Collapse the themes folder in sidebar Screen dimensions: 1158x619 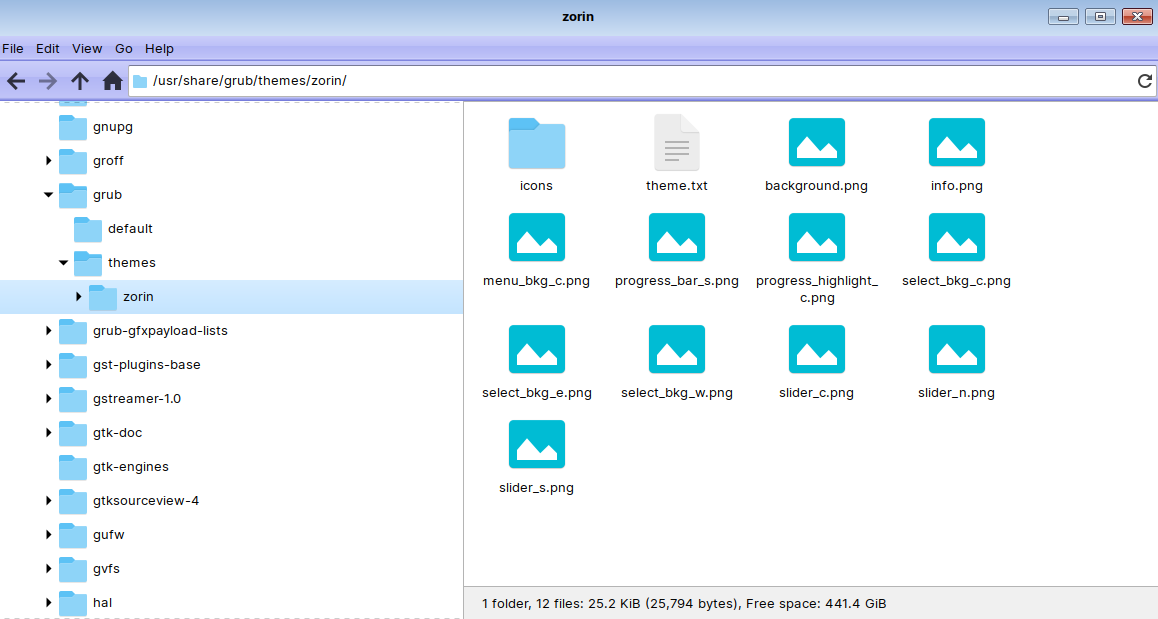[x=63, y=263]
